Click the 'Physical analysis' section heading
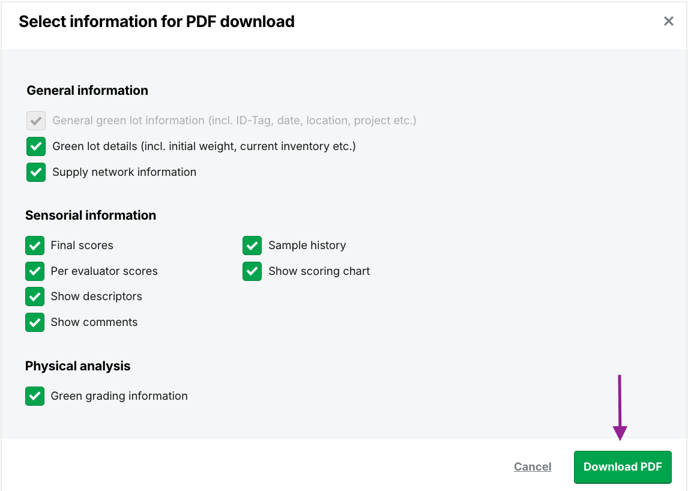 pyautogui.click(x=78, y=366)
